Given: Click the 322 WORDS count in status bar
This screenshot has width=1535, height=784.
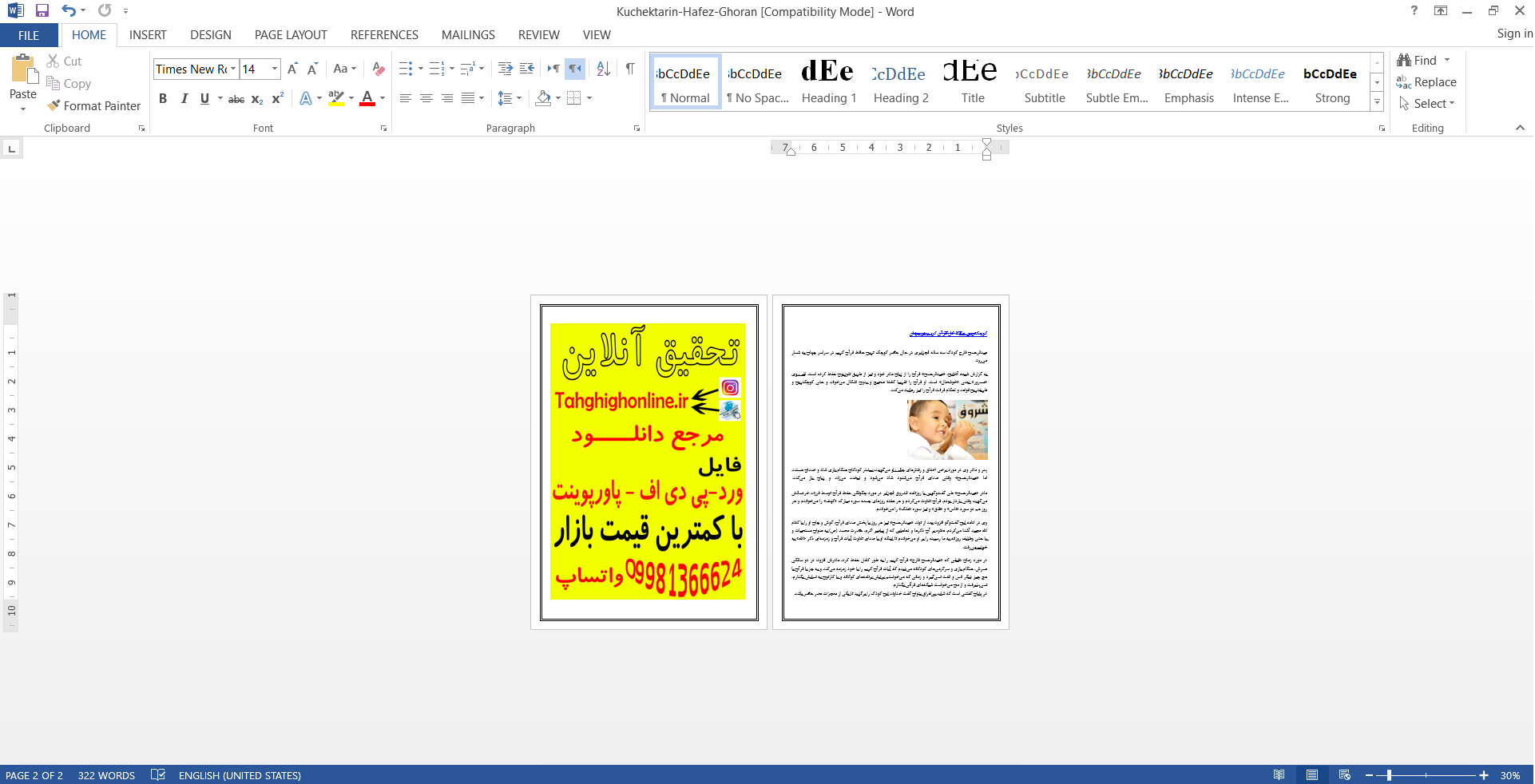Looking at the screenshot, I should click(106, 775).
